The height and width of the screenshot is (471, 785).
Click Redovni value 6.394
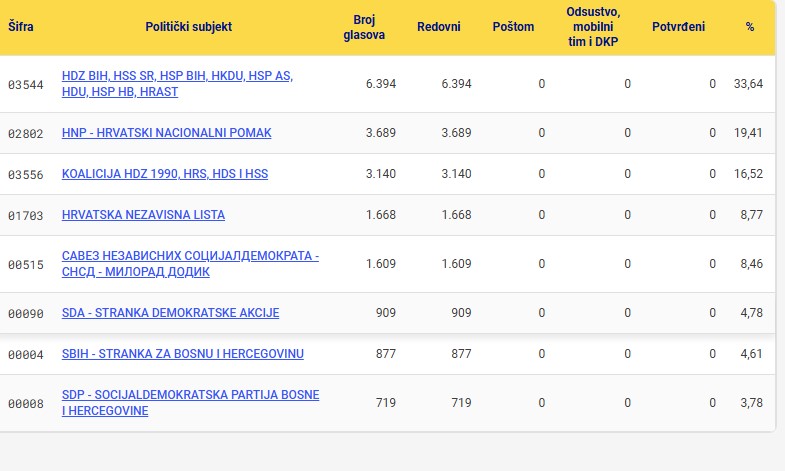(x=456, y=84)
